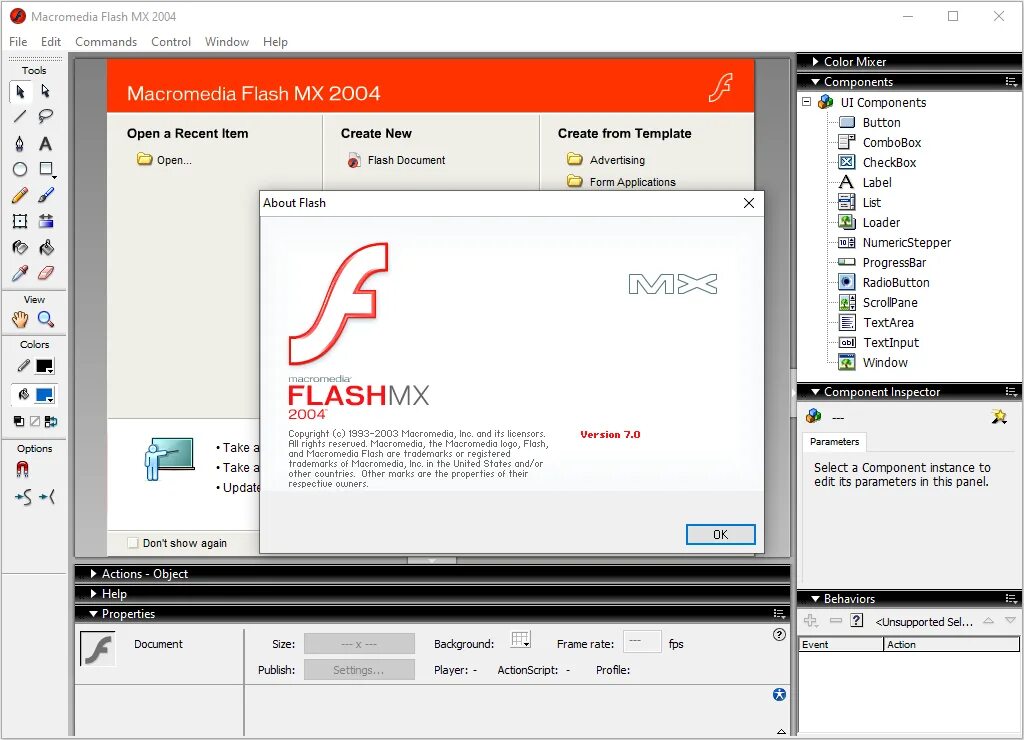Open the Edit menu
The width and height of the screenshot is (1024, 740).
[51, 42]
